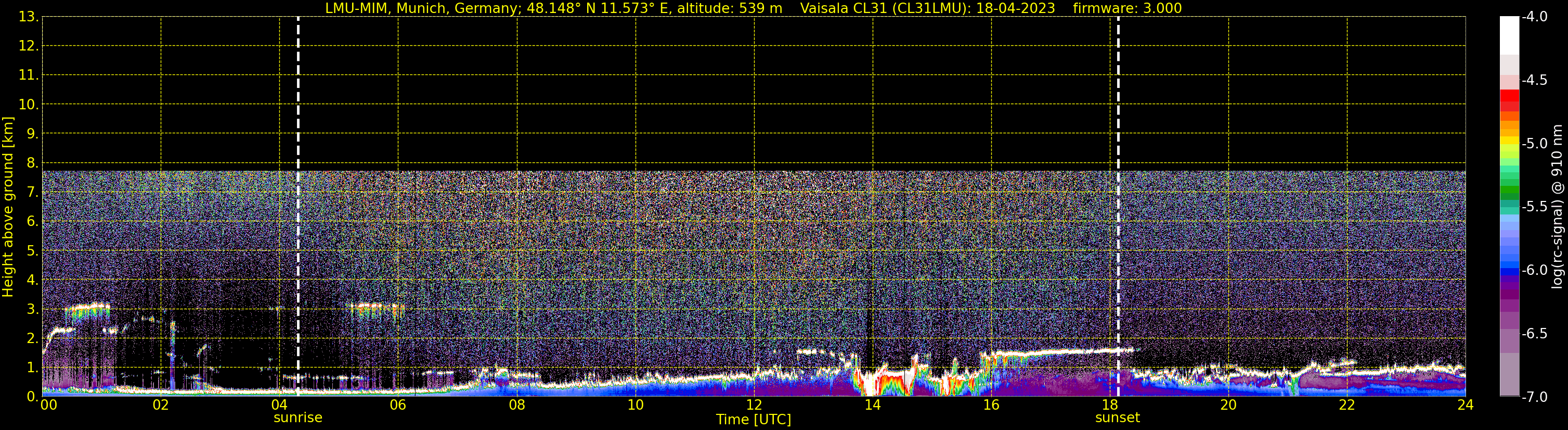Click the '-7.0' colorbar value

[x=1535, y=397]
